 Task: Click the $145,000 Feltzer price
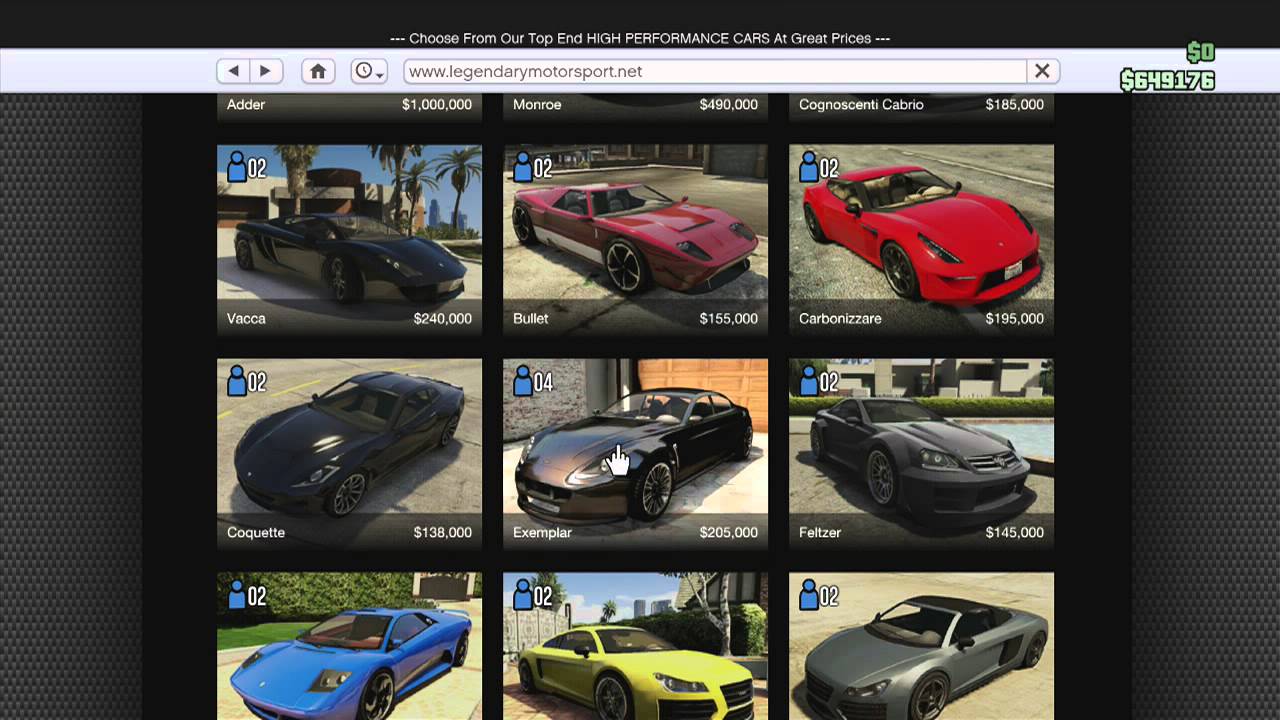(x=1015, y=532)
